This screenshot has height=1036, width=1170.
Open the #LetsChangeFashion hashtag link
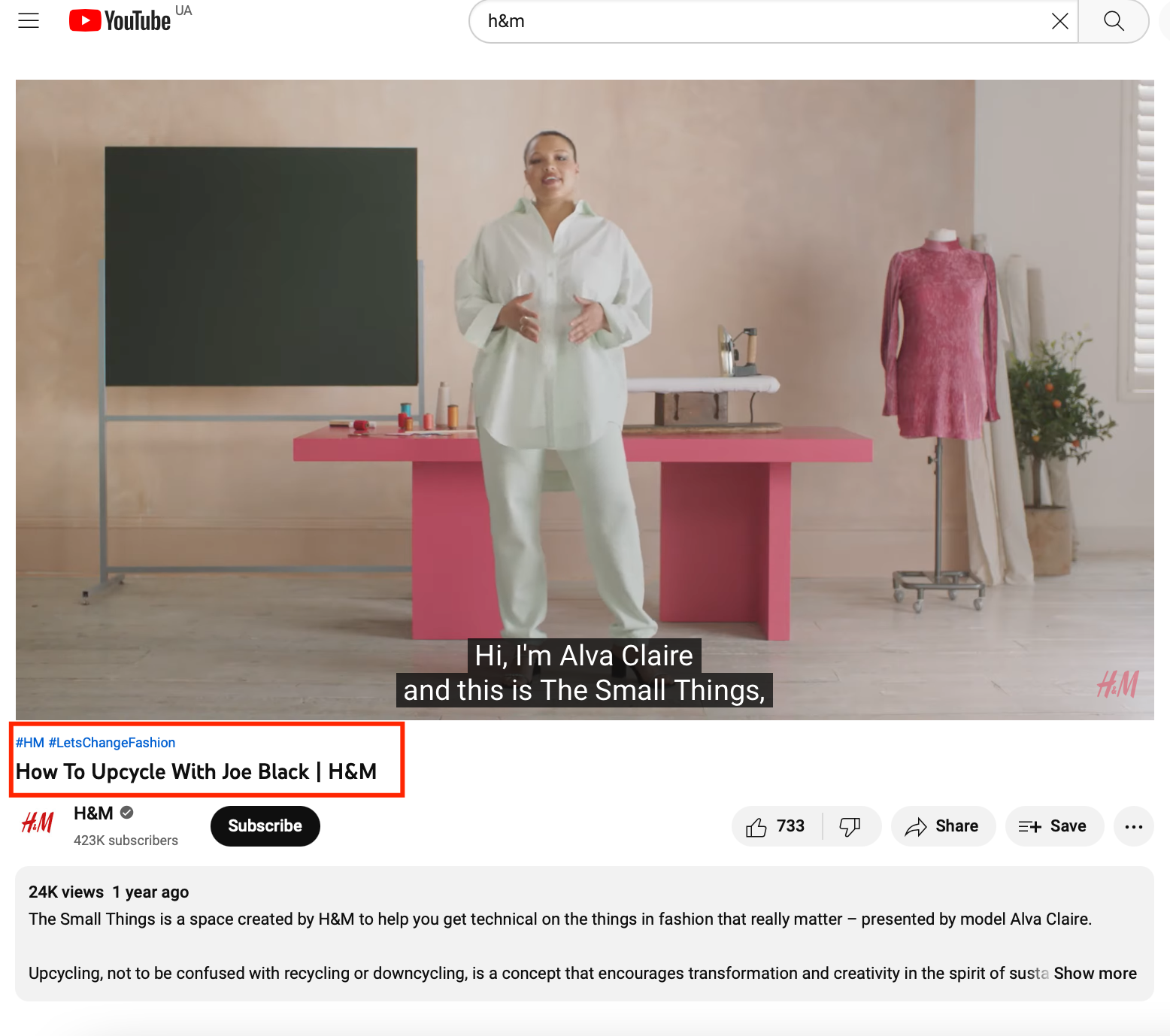point(112,743)
